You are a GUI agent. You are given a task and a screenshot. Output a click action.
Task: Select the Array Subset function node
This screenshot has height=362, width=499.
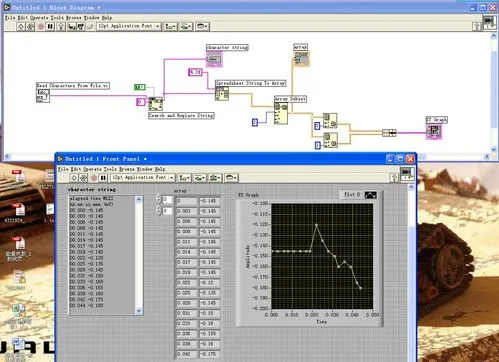281,113
